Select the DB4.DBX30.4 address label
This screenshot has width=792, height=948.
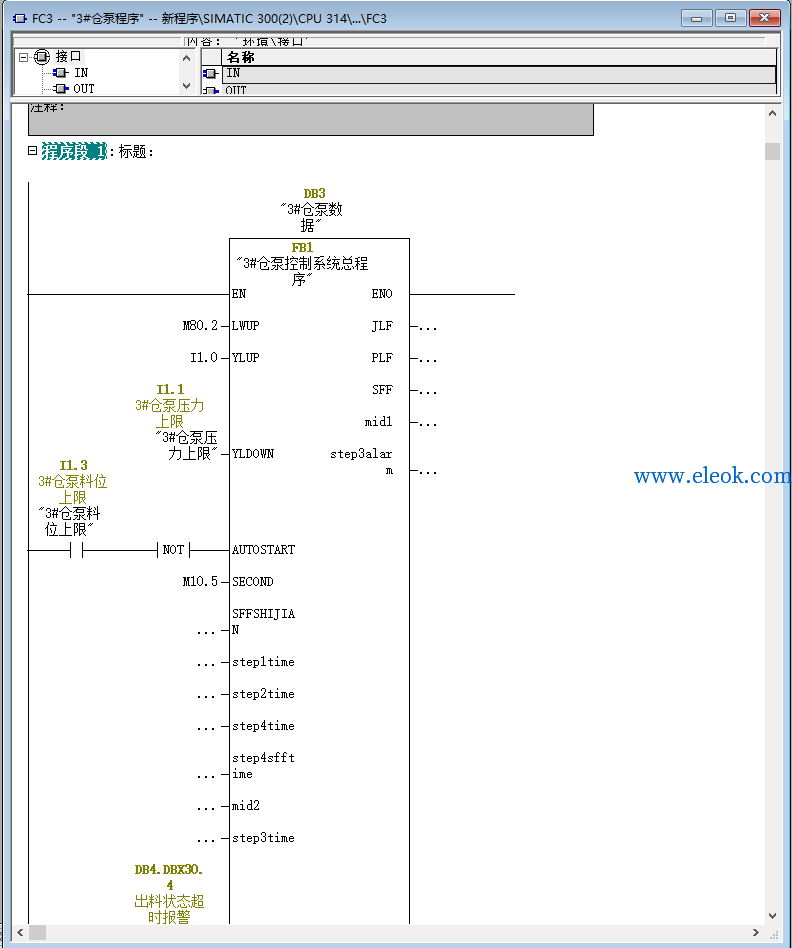[169, 877]
